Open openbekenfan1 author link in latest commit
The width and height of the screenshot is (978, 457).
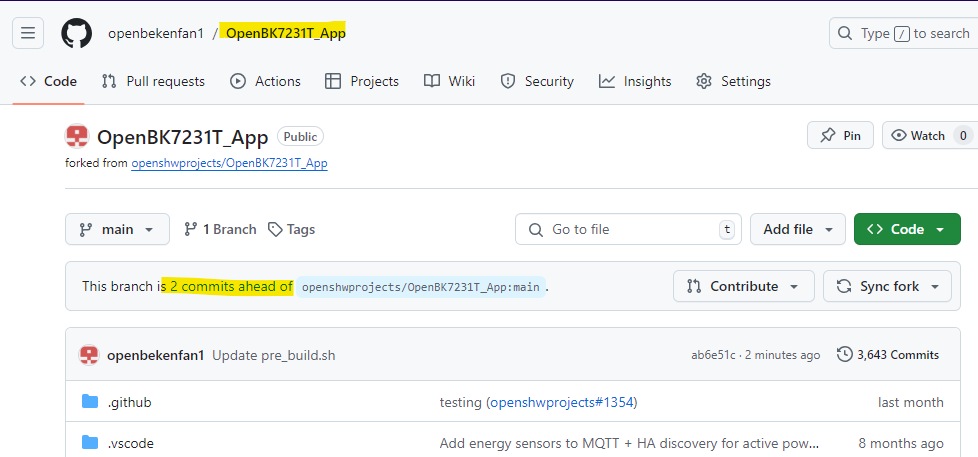click(x=156, y=355)
